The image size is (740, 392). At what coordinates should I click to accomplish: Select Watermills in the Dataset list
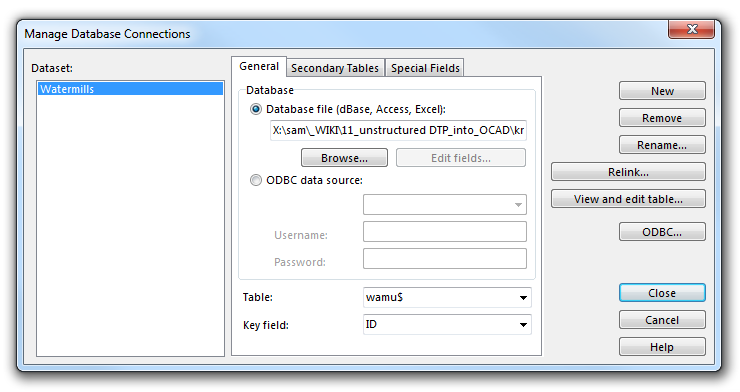pos(130,89)
